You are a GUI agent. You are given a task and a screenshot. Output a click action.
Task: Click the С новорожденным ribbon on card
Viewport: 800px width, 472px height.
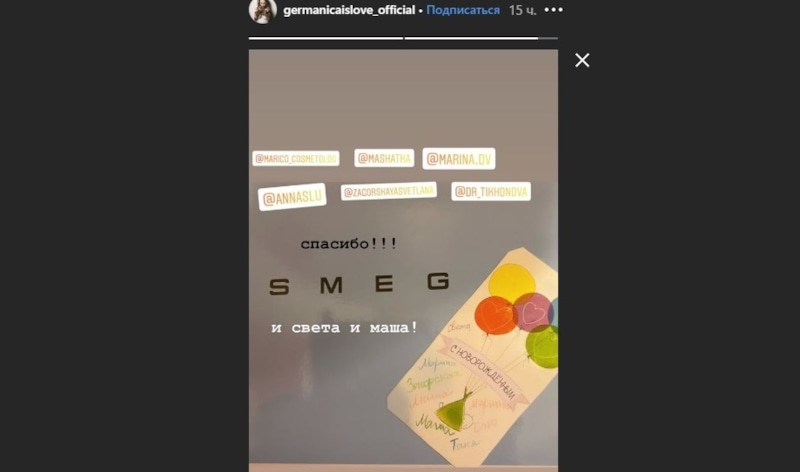pos(482,371)
